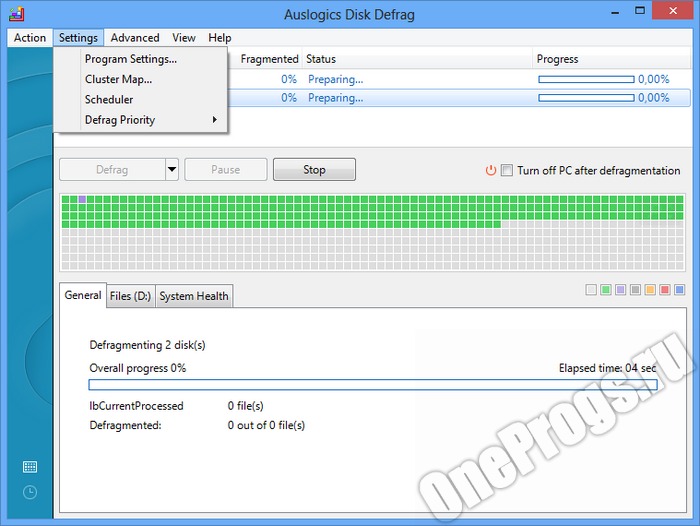Viewport: 700px width, 526px height.
Task: Open the Advanced menu
Action: pyautogui.click(x=135, y=38)
